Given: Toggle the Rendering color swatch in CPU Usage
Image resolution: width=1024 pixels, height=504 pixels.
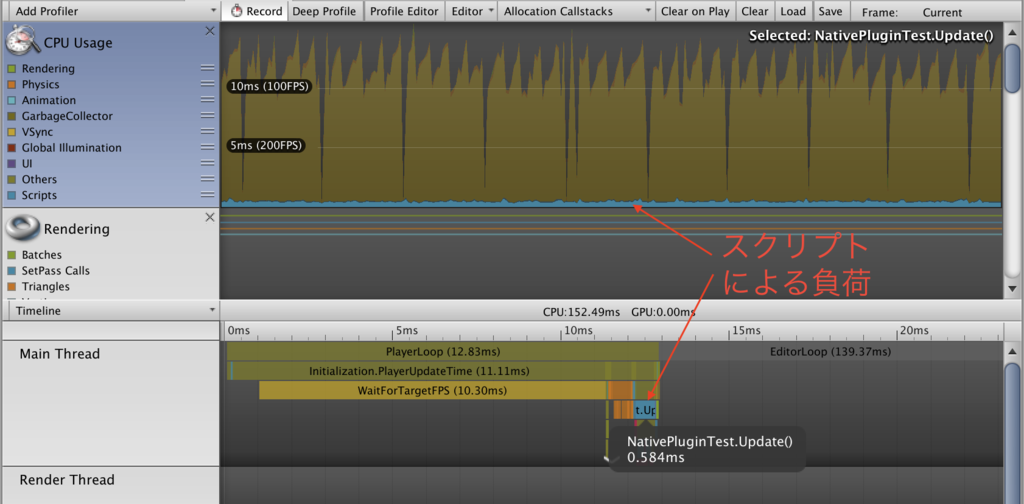Looking at the screenshot, I should [x=11, y=69].
